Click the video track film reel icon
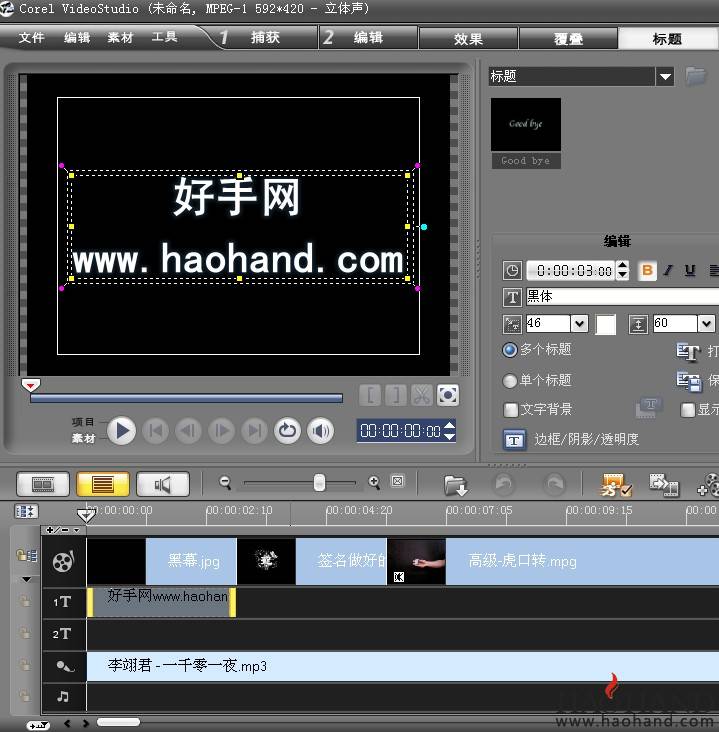Viewport: 719px width, 732px height. click(63, 562)
